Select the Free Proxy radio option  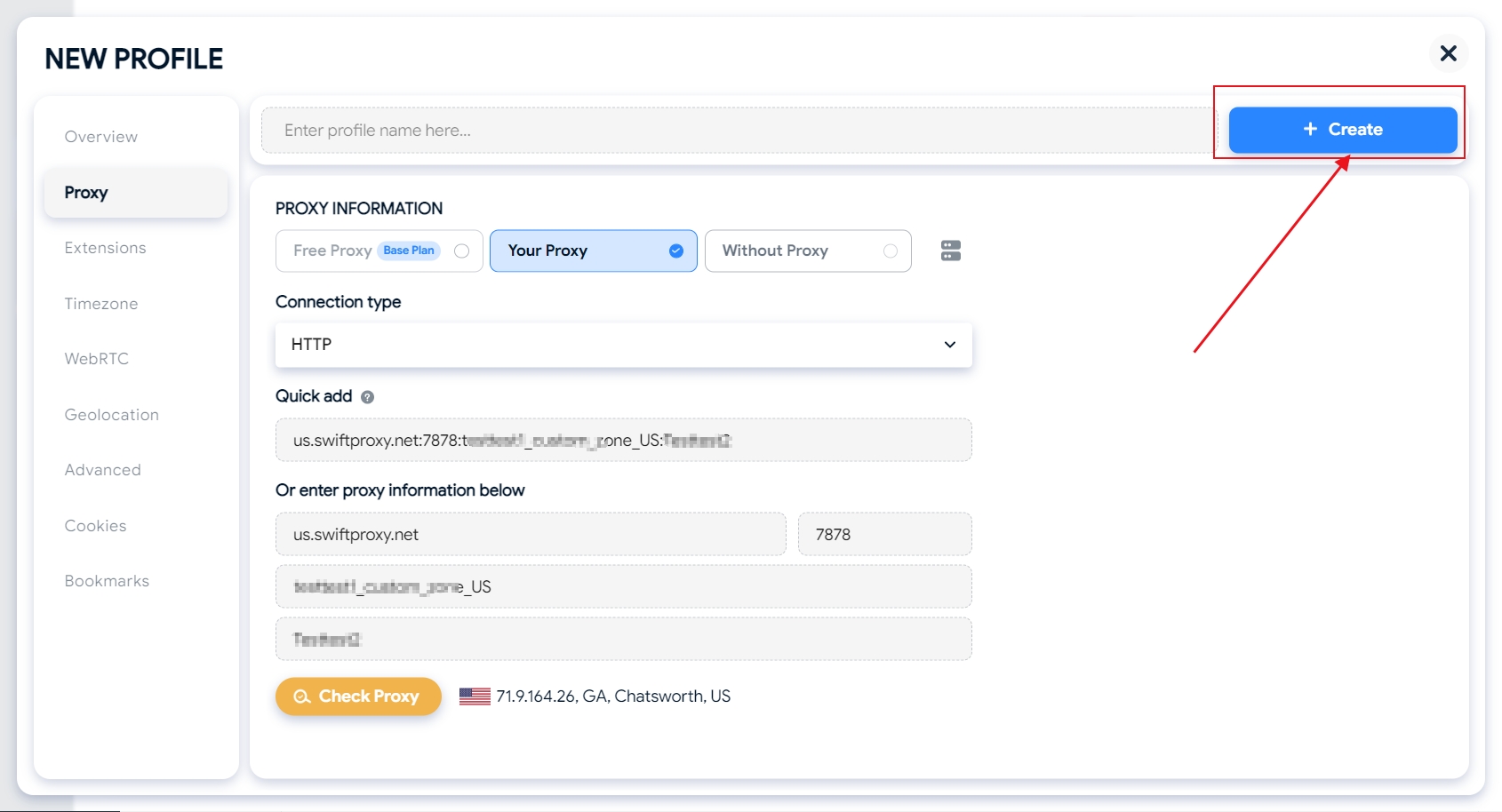[x=461, y=251]
